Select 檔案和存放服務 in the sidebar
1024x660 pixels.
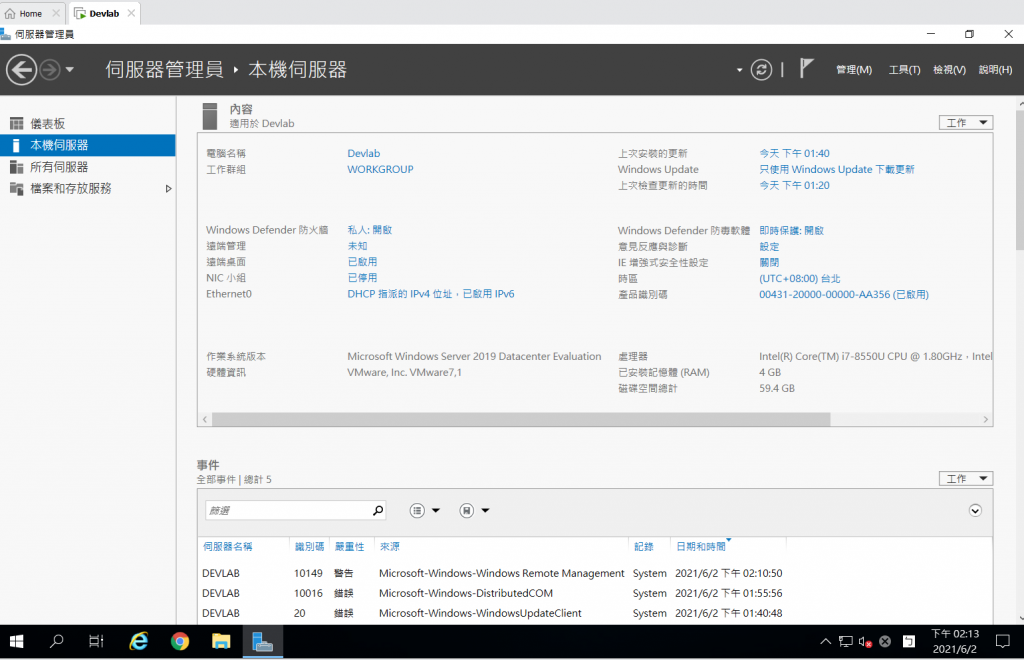[x=88, y=188]
